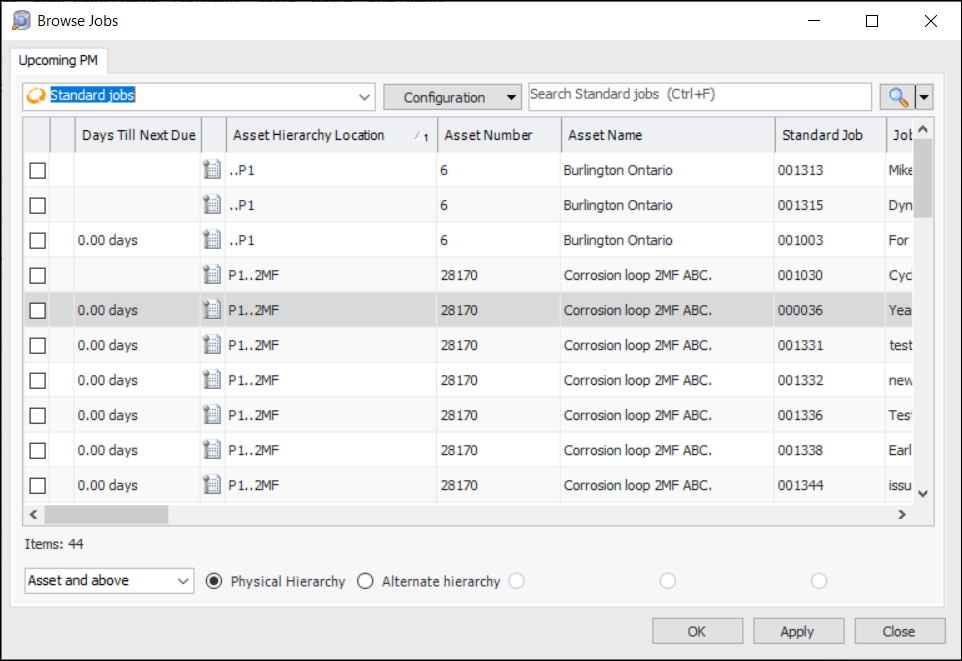The height and width of the screenshot is (661, 962).
Task: Click the OK button
Action: tap(697, 631)
